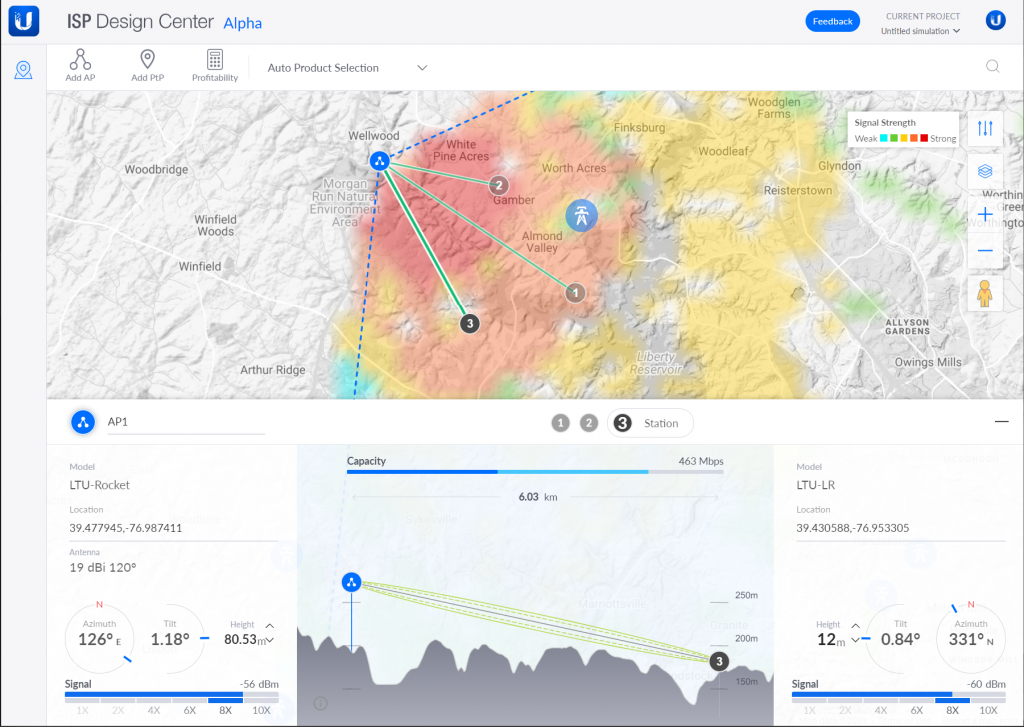The width and height of the screenshot is (1024, 727).
Task: Zoom out the map with minus
Action: [985, 251]
